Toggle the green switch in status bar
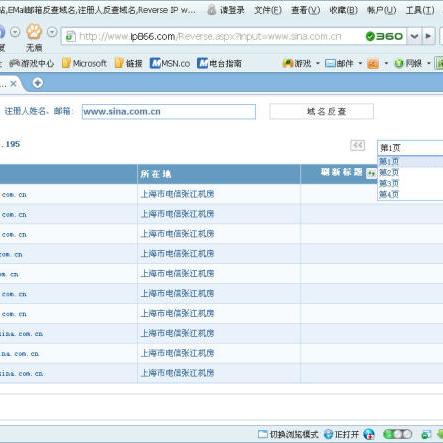443x443 pixels. coord(397,434)
